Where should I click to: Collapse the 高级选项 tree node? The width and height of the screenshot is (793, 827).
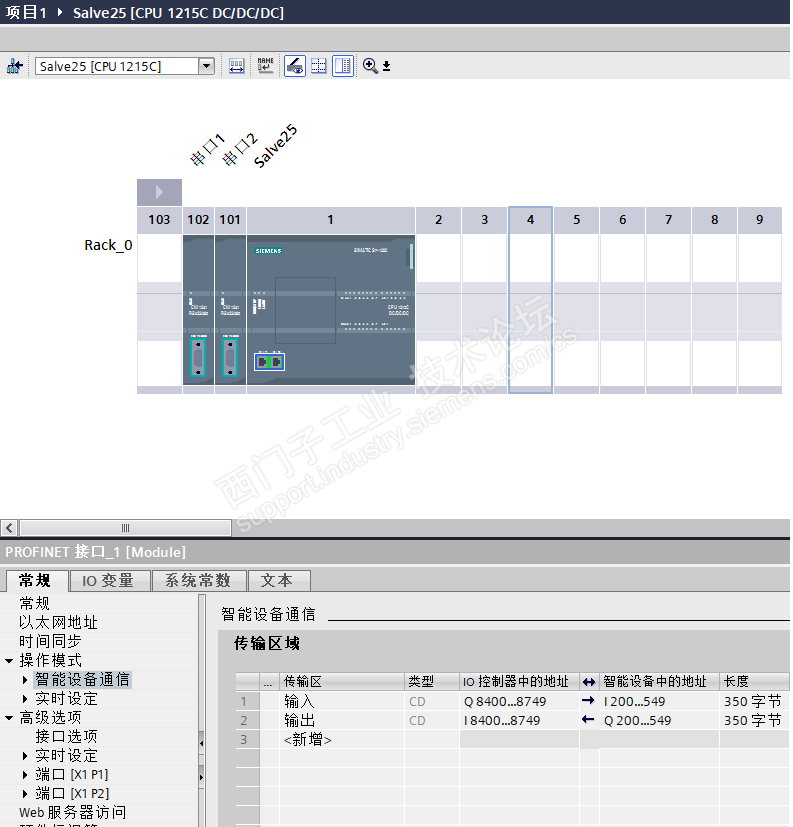[x=9, y=718]
